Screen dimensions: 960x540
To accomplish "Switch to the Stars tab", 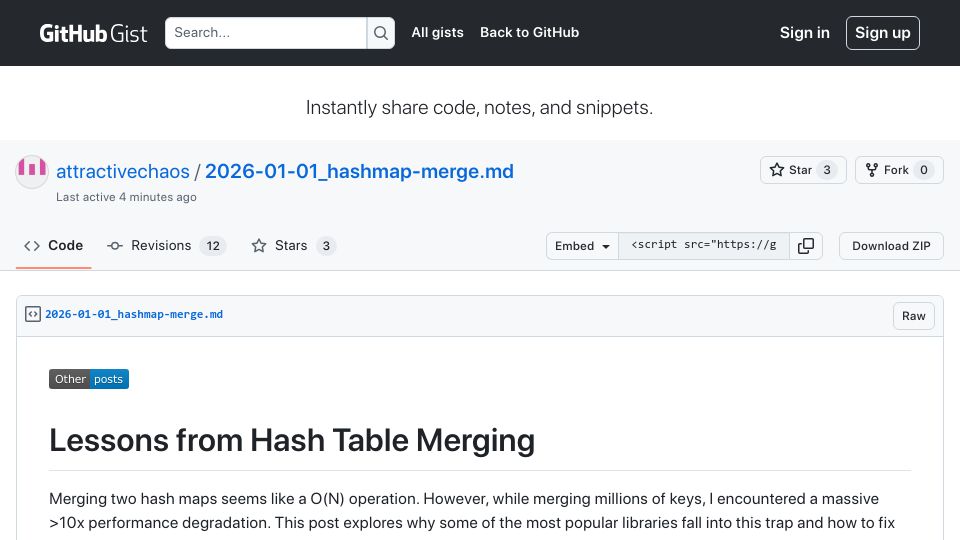I will click(294, 246).
